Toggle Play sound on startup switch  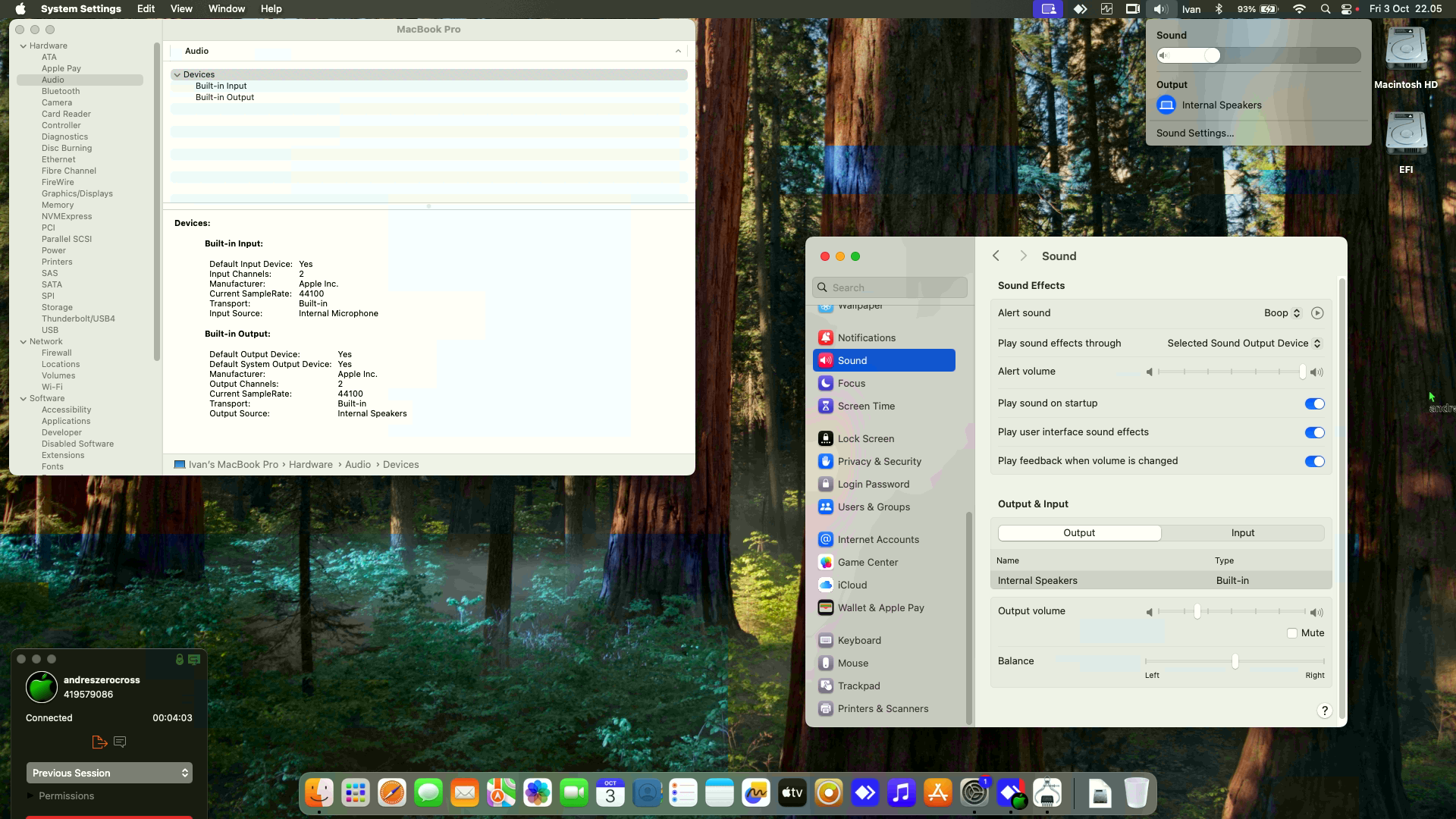pos(1315,403)
